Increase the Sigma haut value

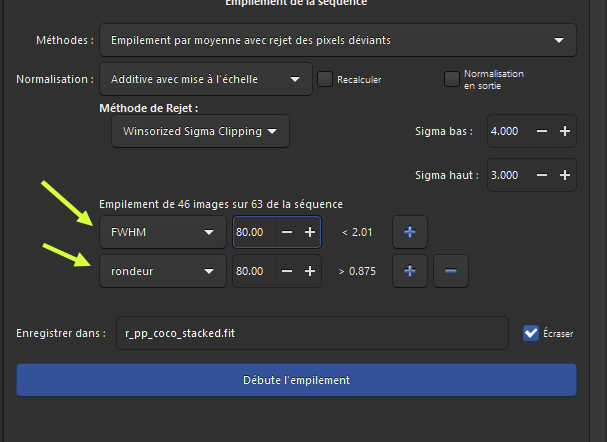565,175
